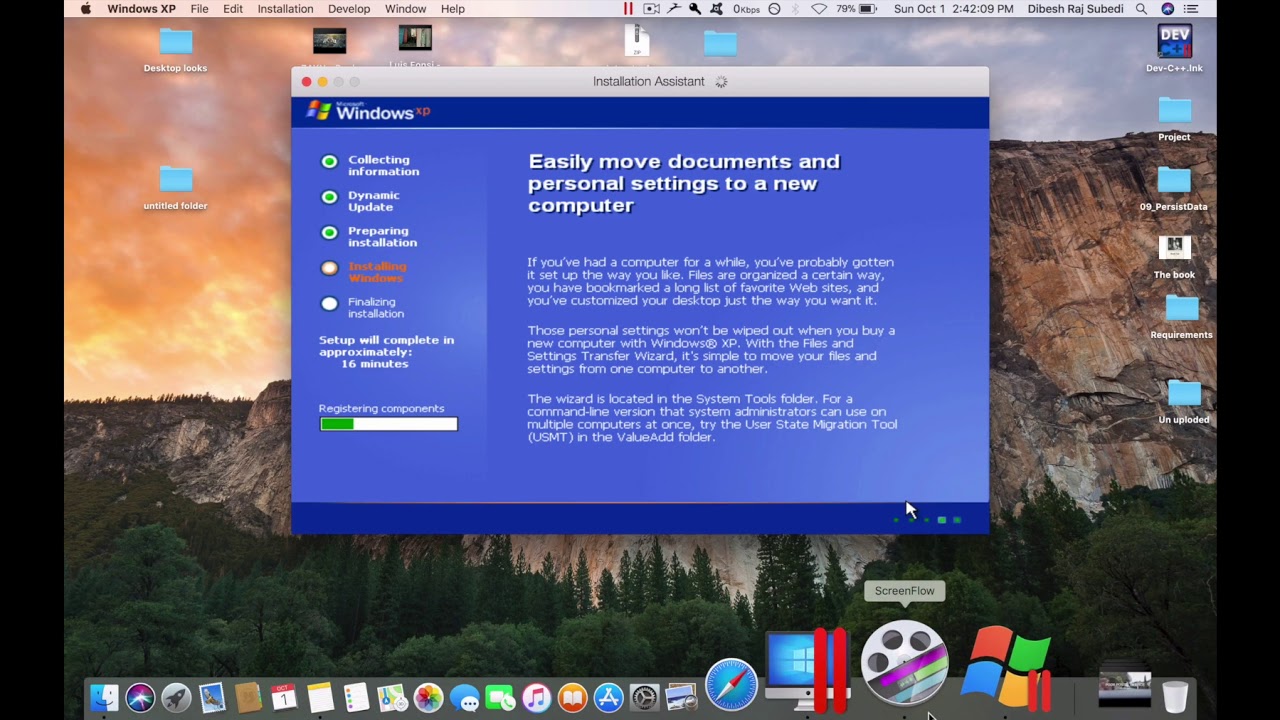The image size is (1280, 720).
Task: Open iBooks icon in the Dock
Action: click(572, 697)
